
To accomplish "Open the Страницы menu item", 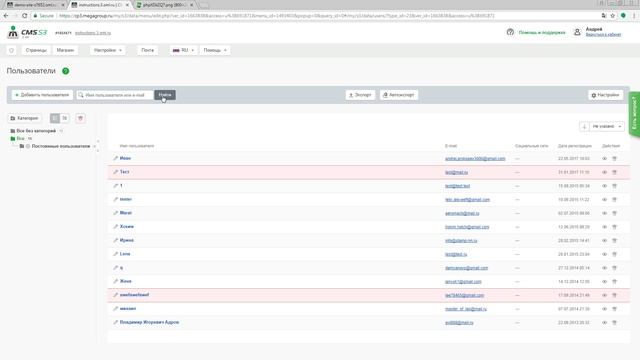I will point(36,50).
